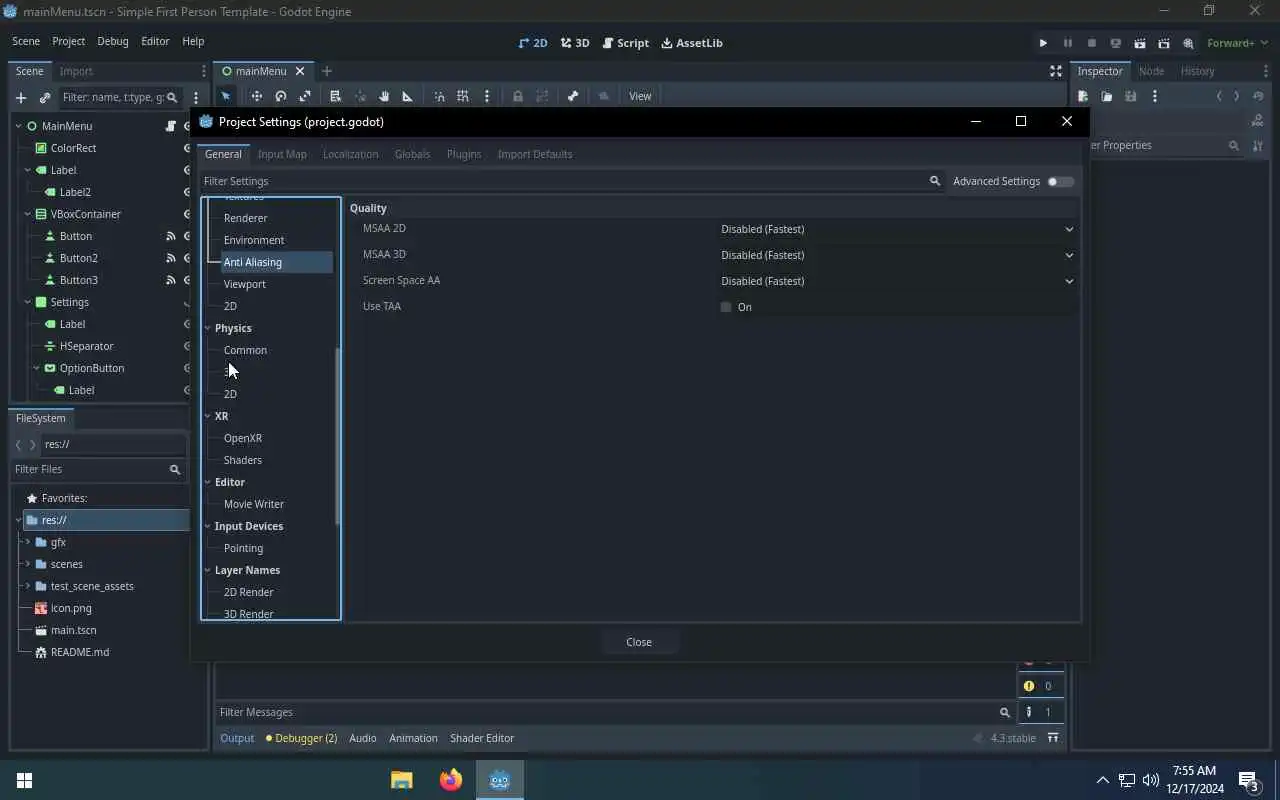
Task: Toggle smart snap in the 2D toolbar
Action: 439,96
